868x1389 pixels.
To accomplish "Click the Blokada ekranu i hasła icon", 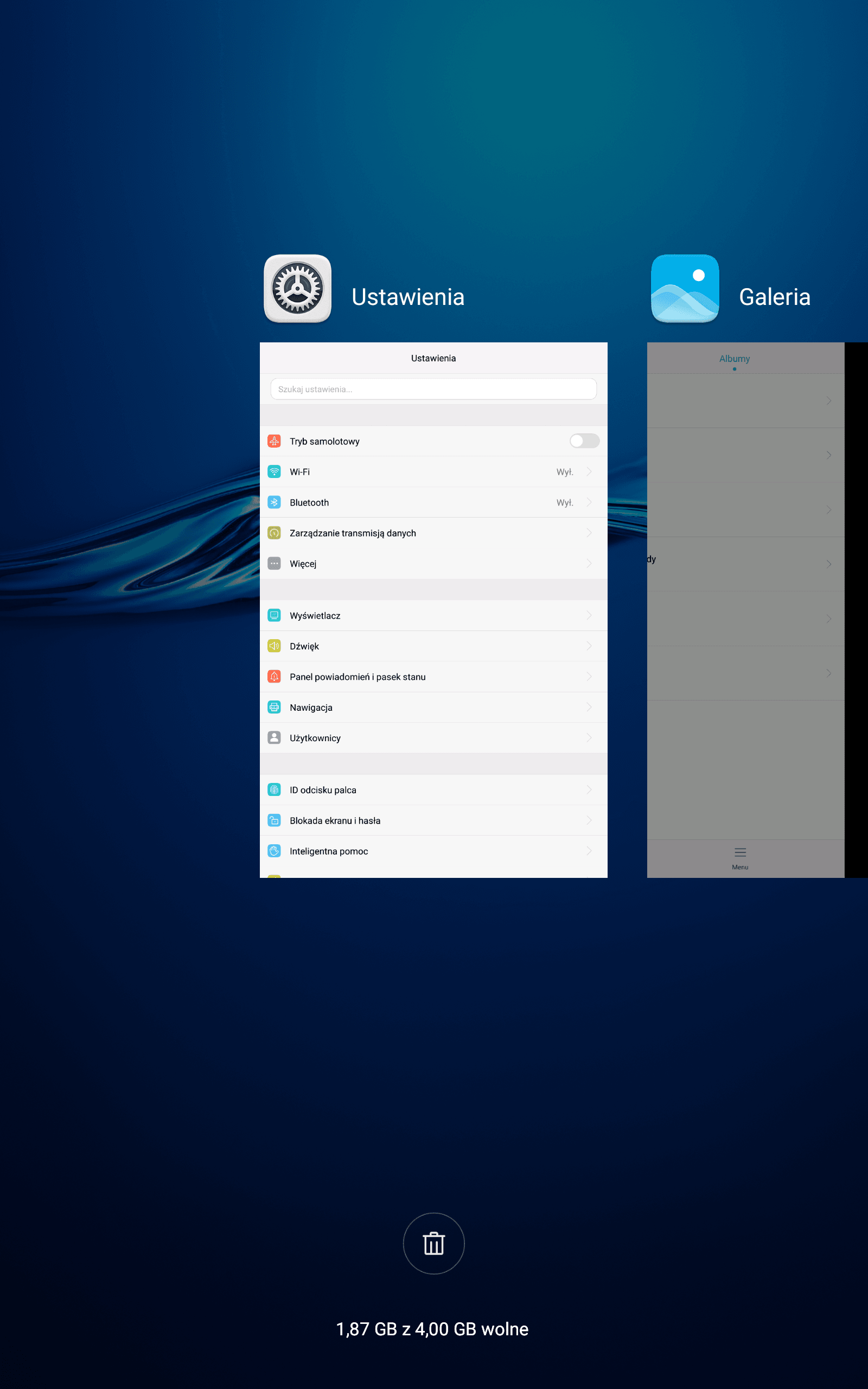I will [275, 820].
